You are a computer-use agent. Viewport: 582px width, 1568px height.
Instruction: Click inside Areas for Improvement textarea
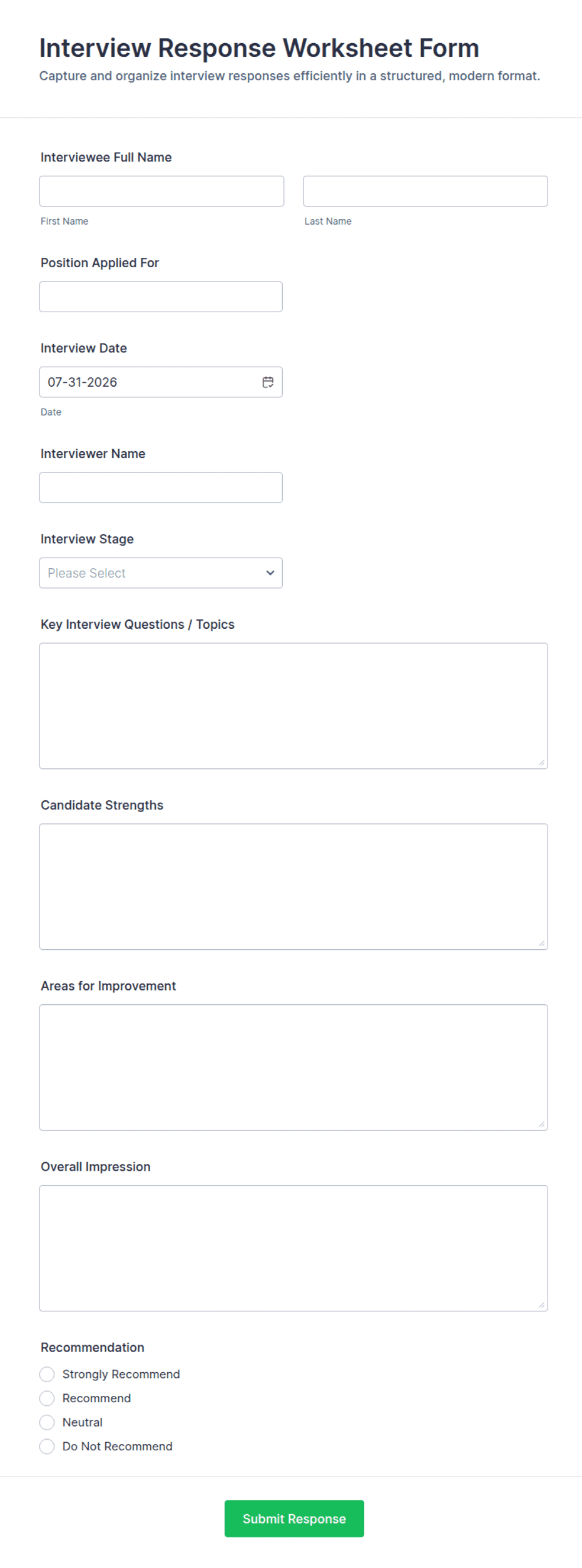294,1068
